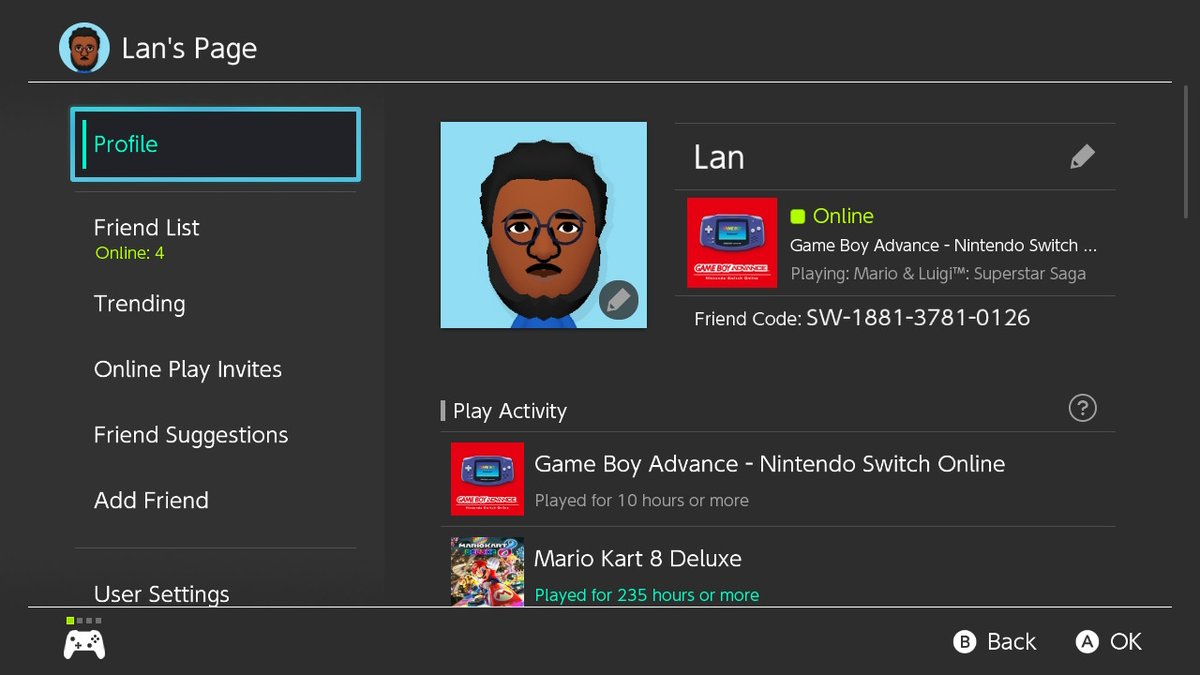
Task: Open the Play Activity help question mark
Action: tap(1082, 408)
